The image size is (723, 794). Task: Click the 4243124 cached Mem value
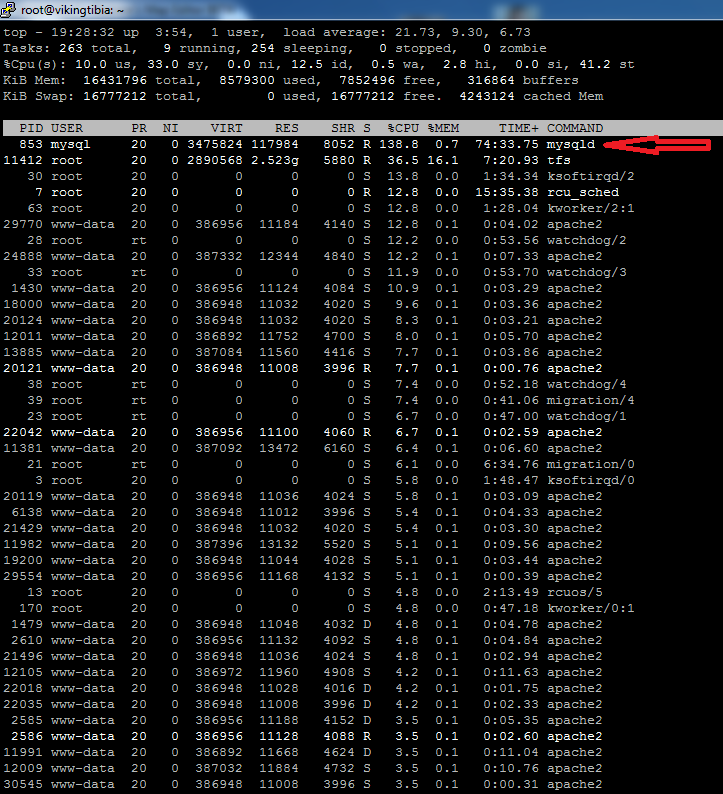pos(487,96)
